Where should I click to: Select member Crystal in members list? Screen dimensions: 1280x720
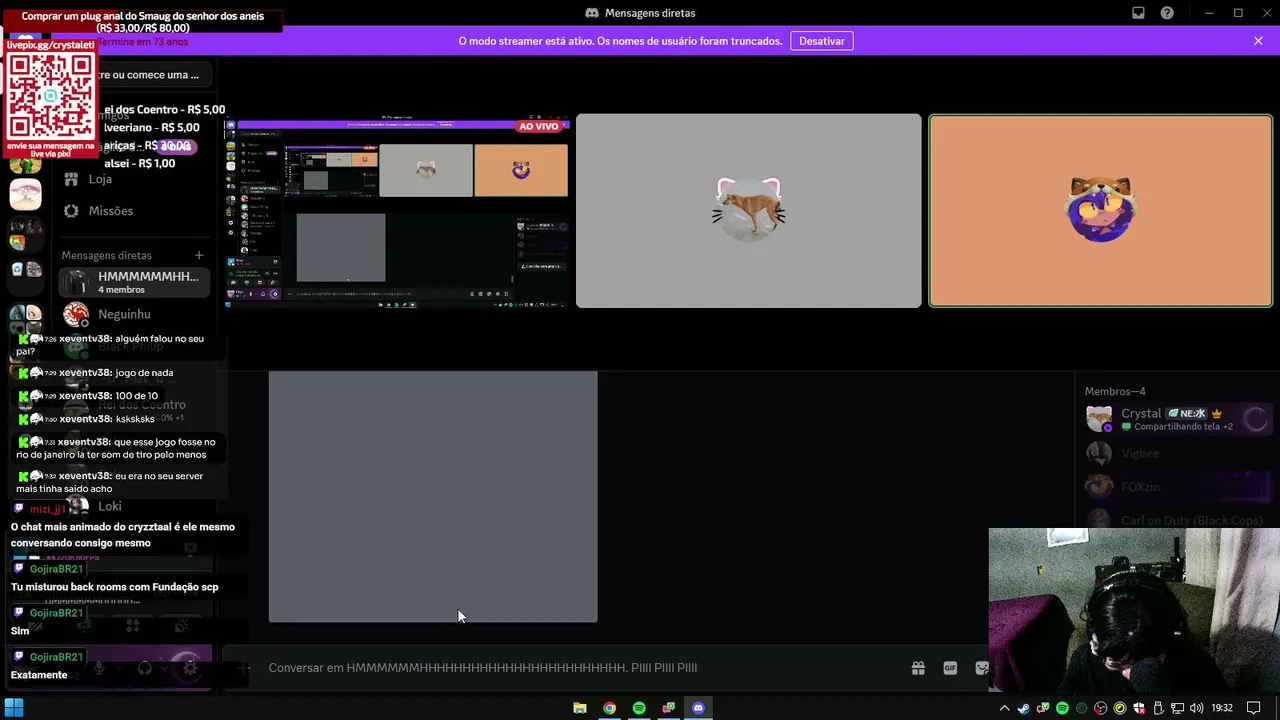(x=1178, y=420)
